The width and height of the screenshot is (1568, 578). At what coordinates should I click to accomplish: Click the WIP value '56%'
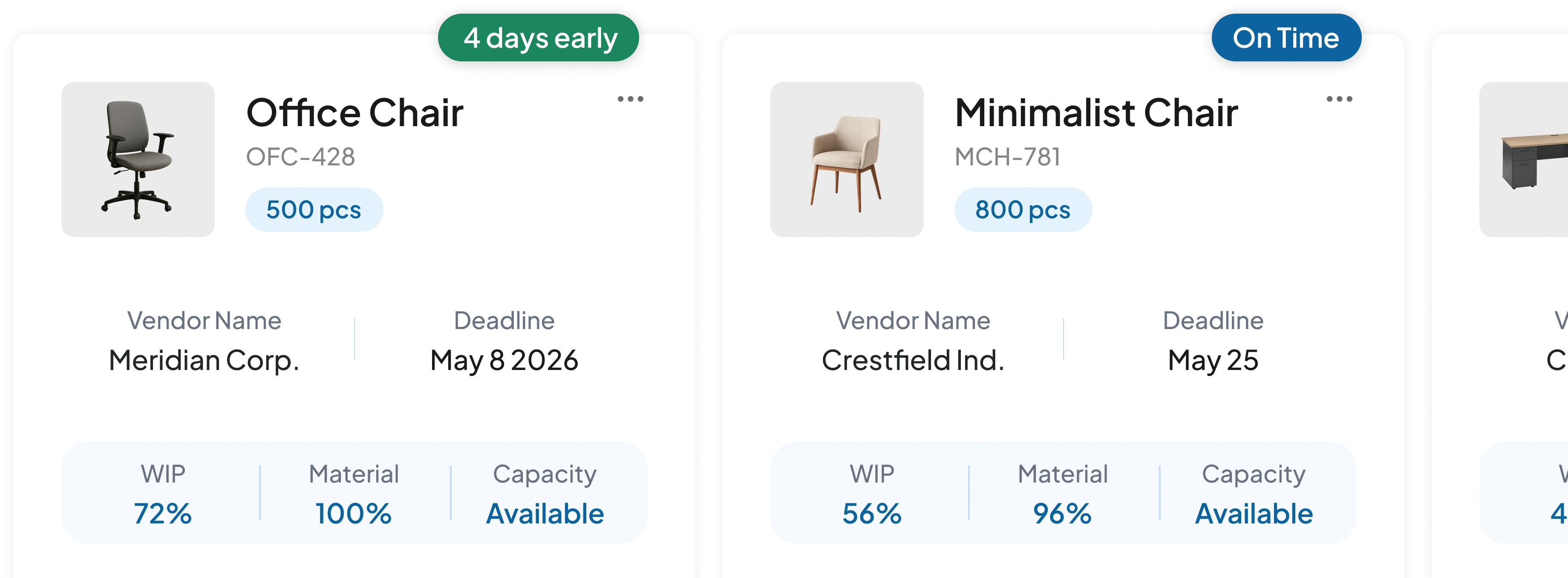[x=872, y=514]
